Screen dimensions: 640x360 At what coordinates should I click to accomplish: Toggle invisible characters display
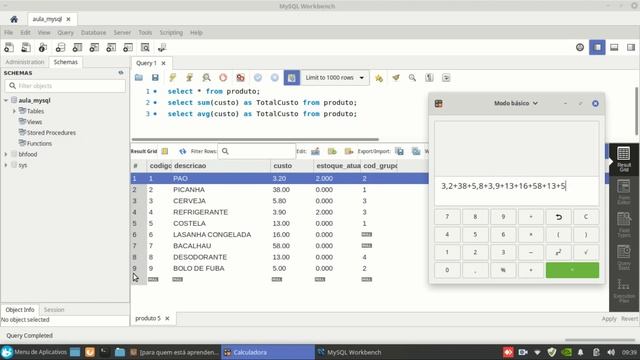[x=429, y=78]
